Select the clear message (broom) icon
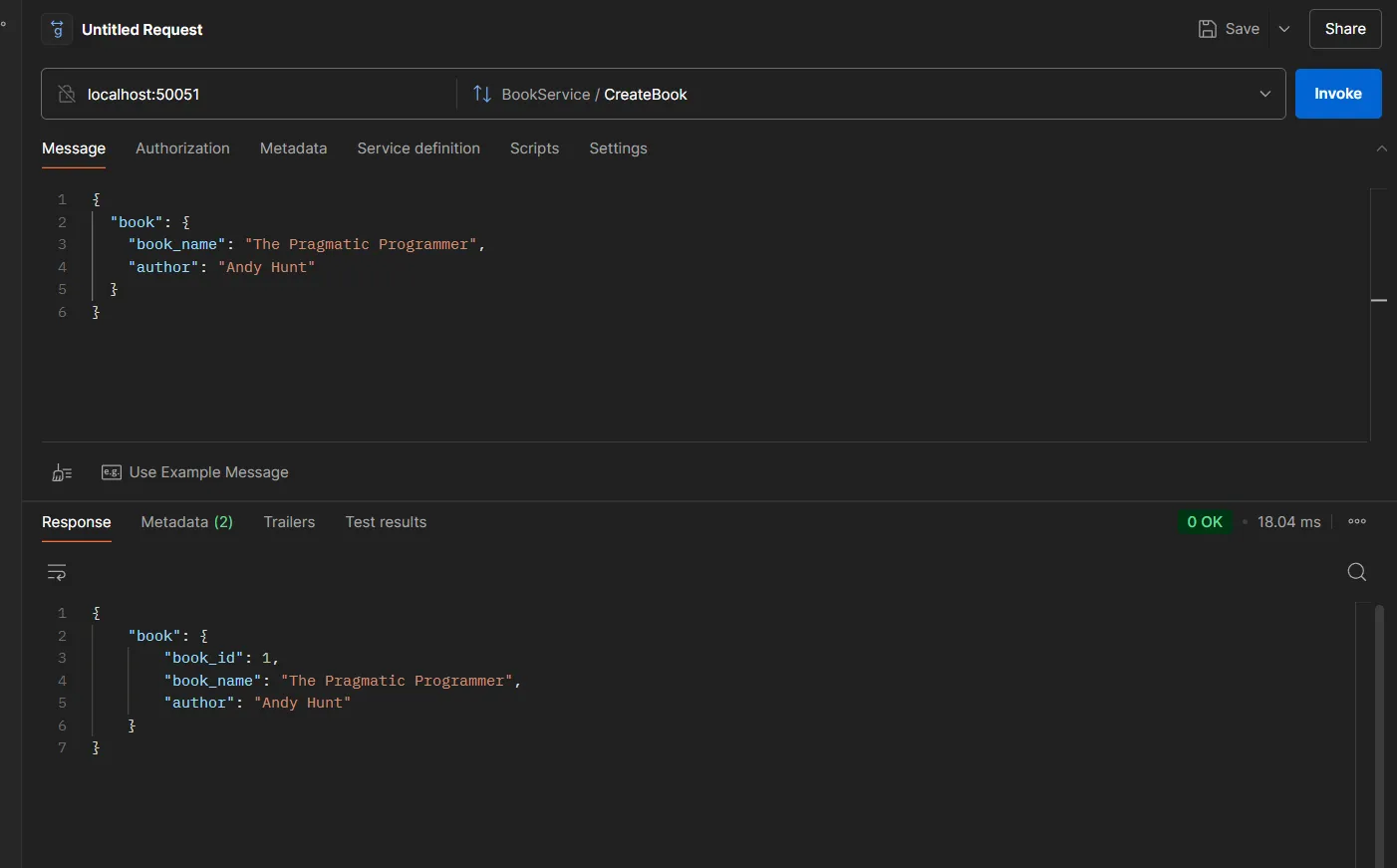The width and height of the screenshot is (1397, 868). pyautogui.click(x=61, y=472)
